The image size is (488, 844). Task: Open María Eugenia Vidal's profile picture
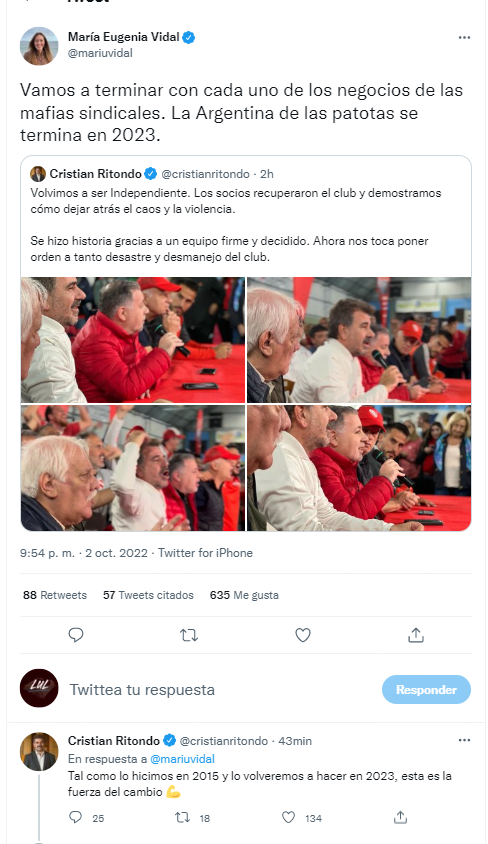[39, 46]
